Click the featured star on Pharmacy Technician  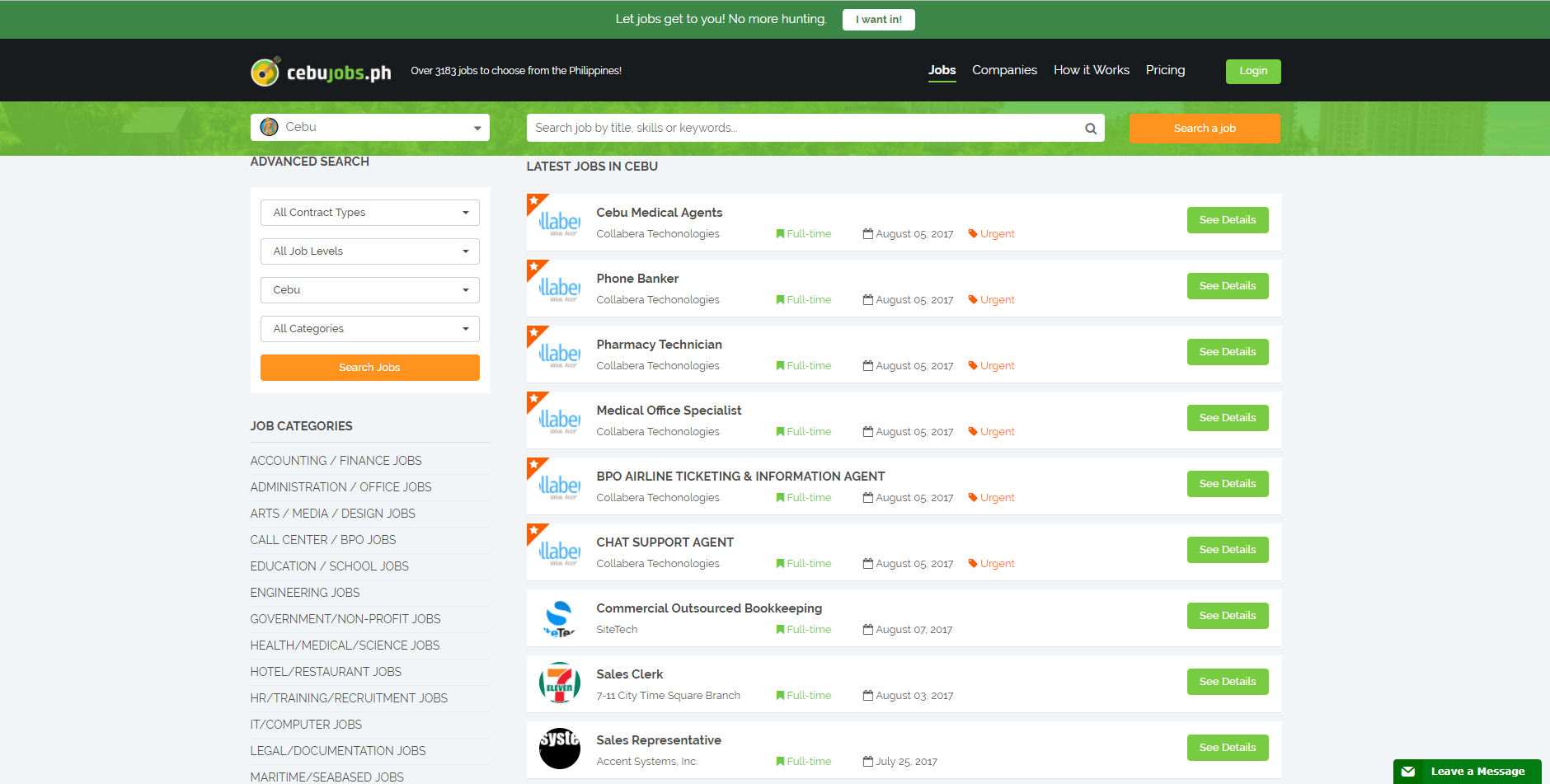click(534, 332)
